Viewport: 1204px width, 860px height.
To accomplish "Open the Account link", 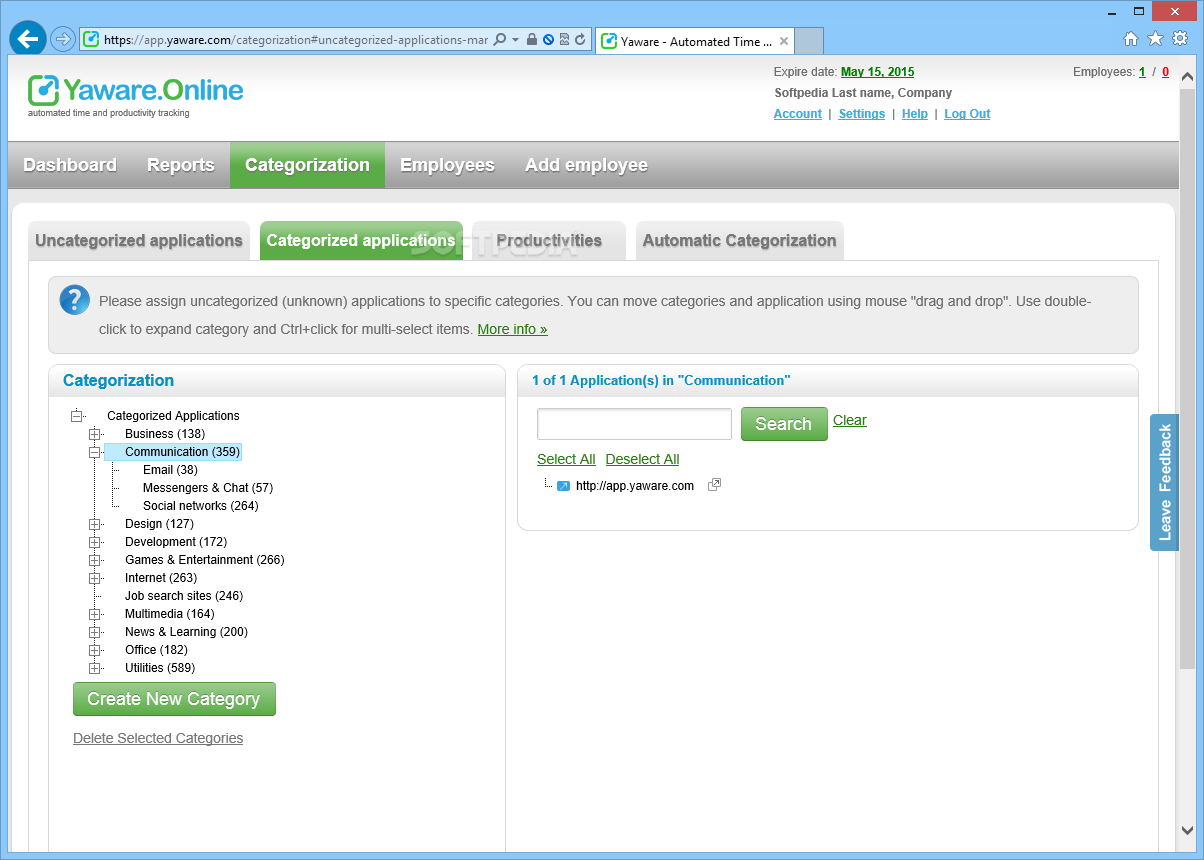I will coord(798,114).
